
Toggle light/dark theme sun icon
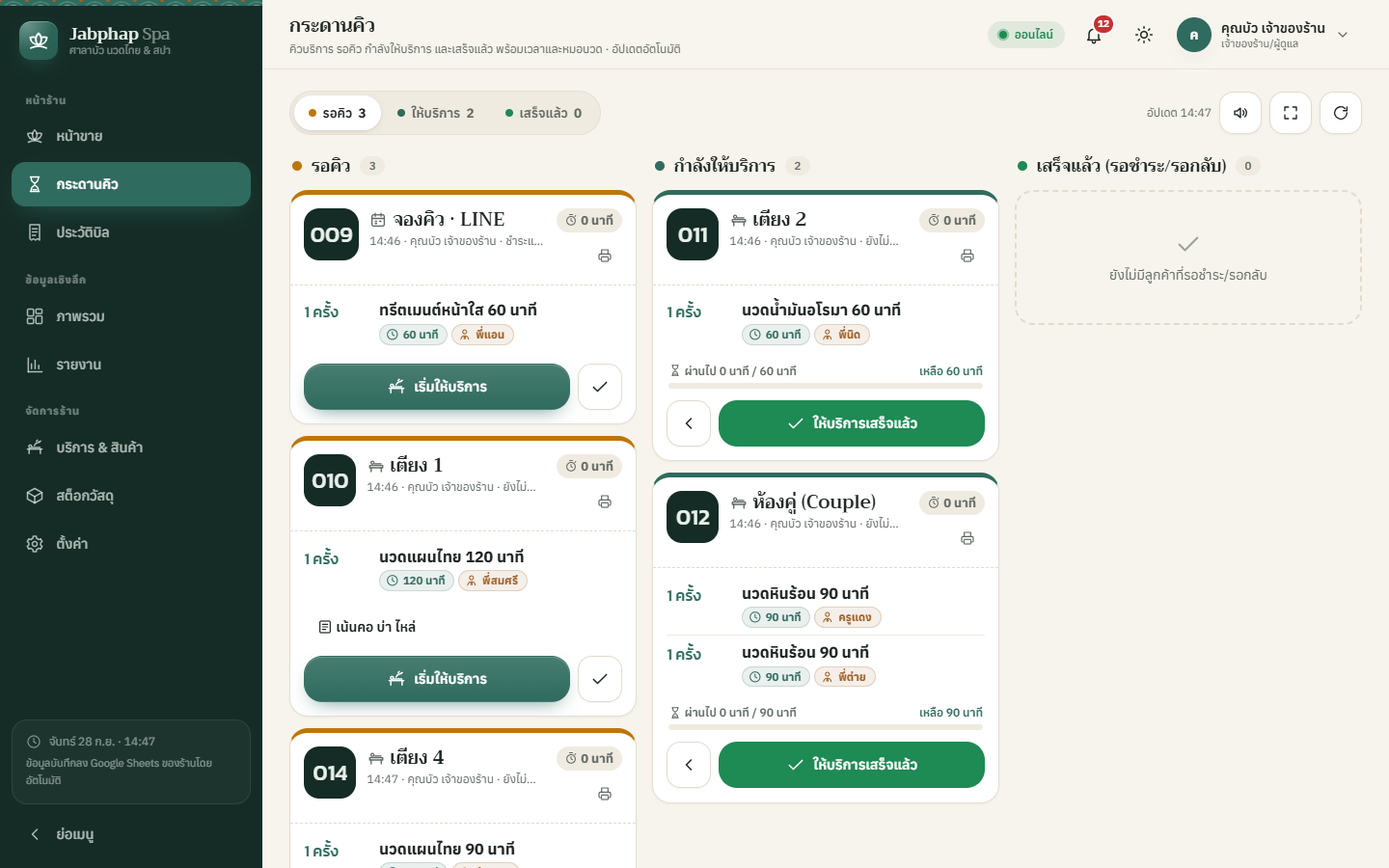pos(1144,35)
